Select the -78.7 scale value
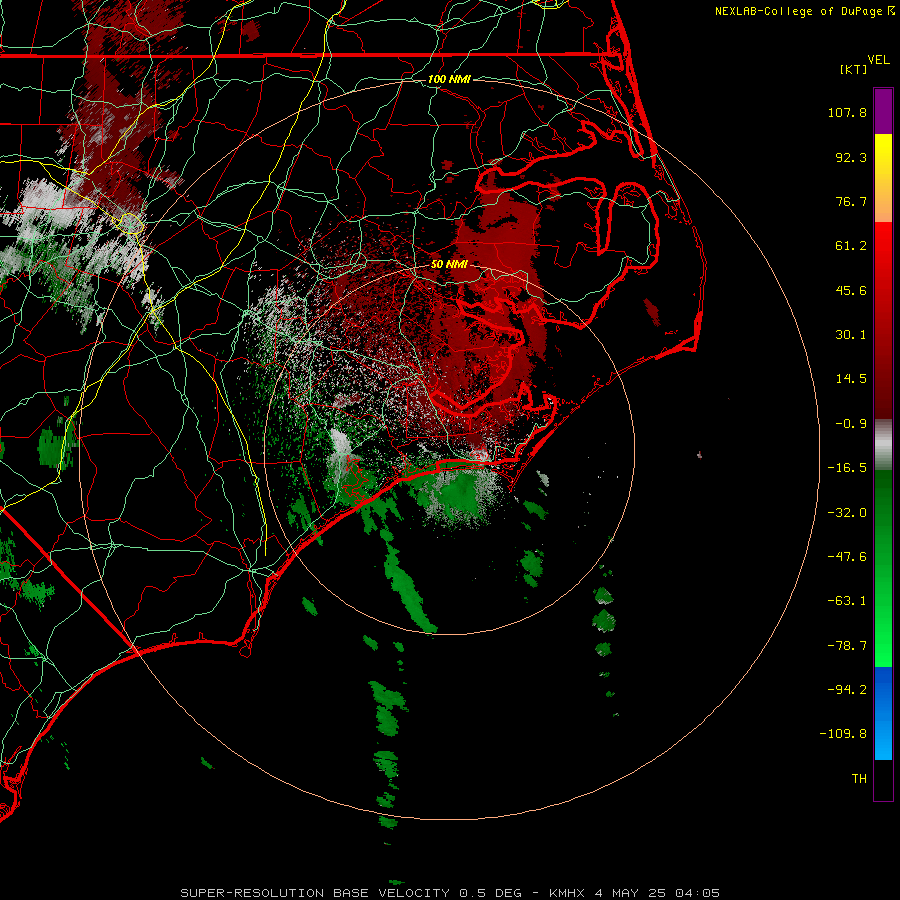This screenshot has height=900, width=900. [x=847, y=646]
